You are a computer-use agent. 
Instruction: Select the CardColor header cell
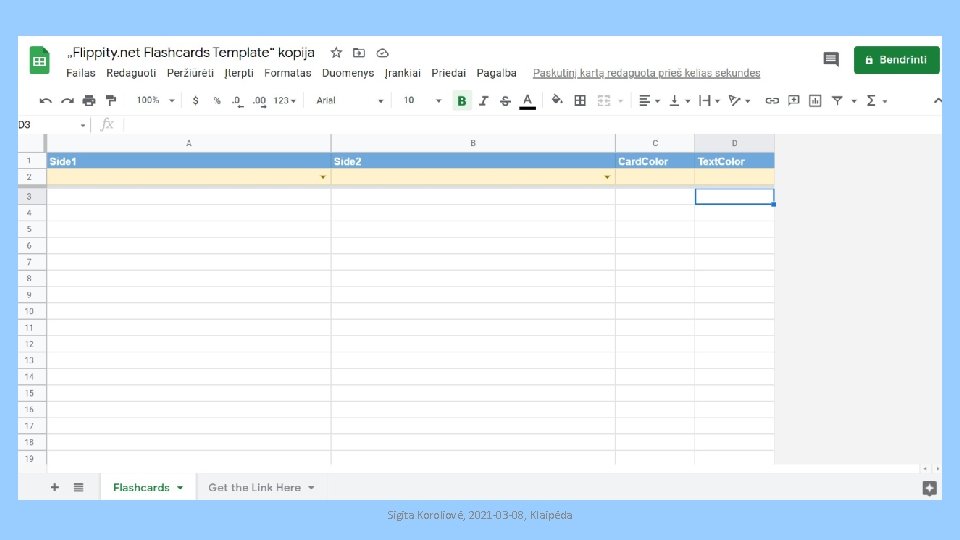pos(654,161)
